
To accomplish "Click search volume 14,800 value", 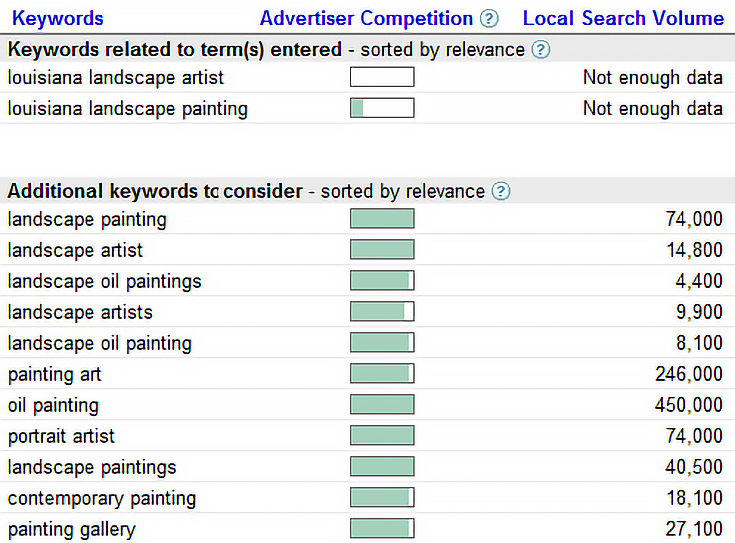I will point(694,250).
